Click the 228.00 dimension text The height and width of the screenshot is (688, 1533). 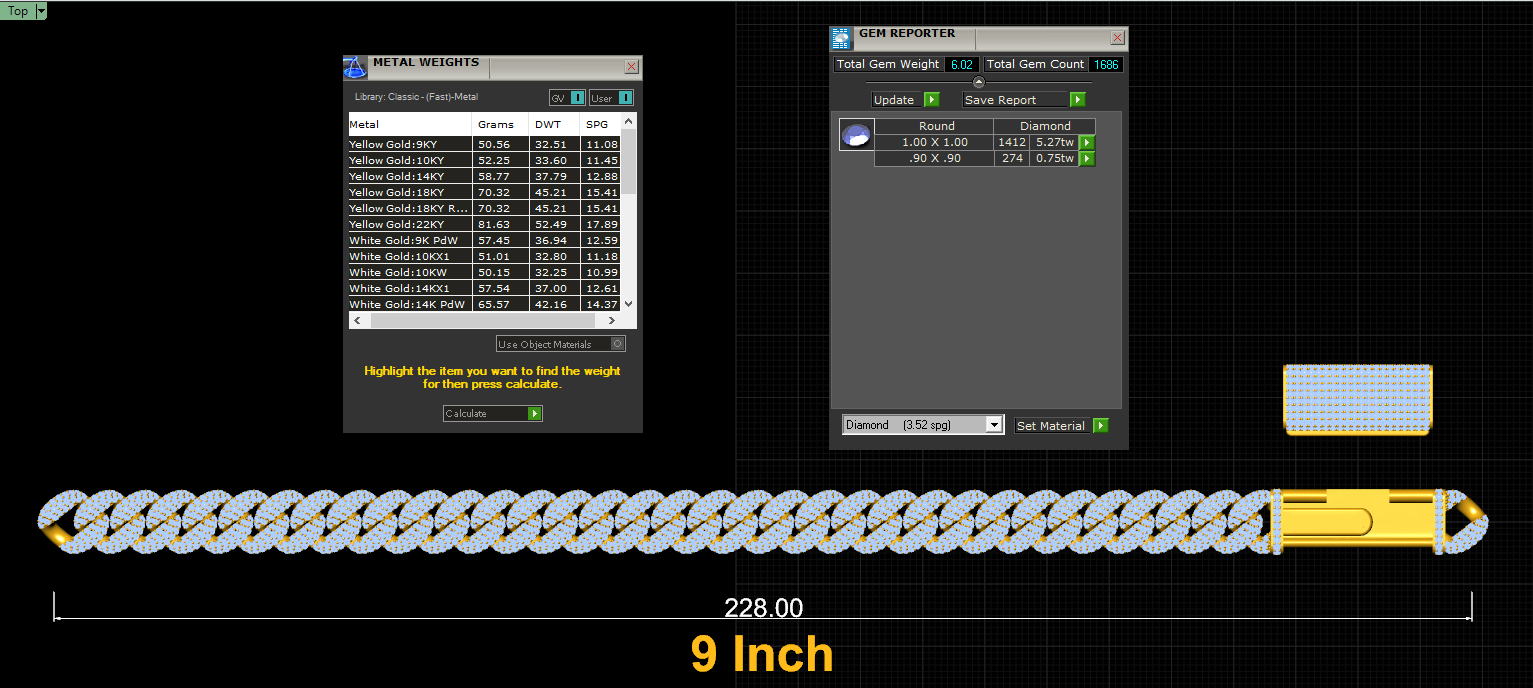pos(763,608)
